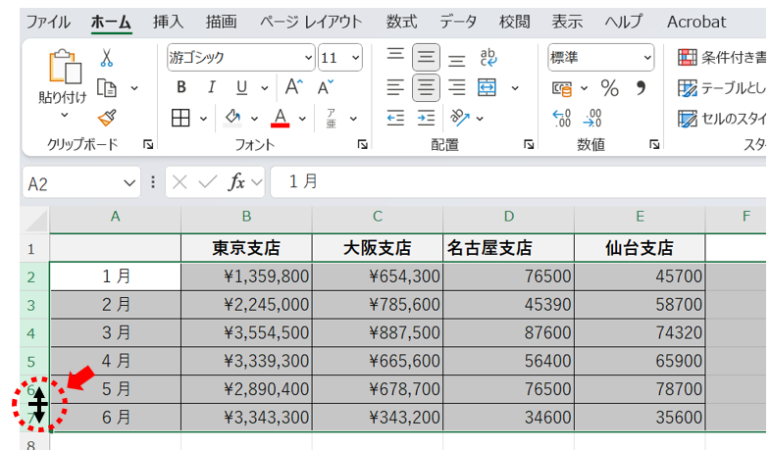Select column B header

247,217
